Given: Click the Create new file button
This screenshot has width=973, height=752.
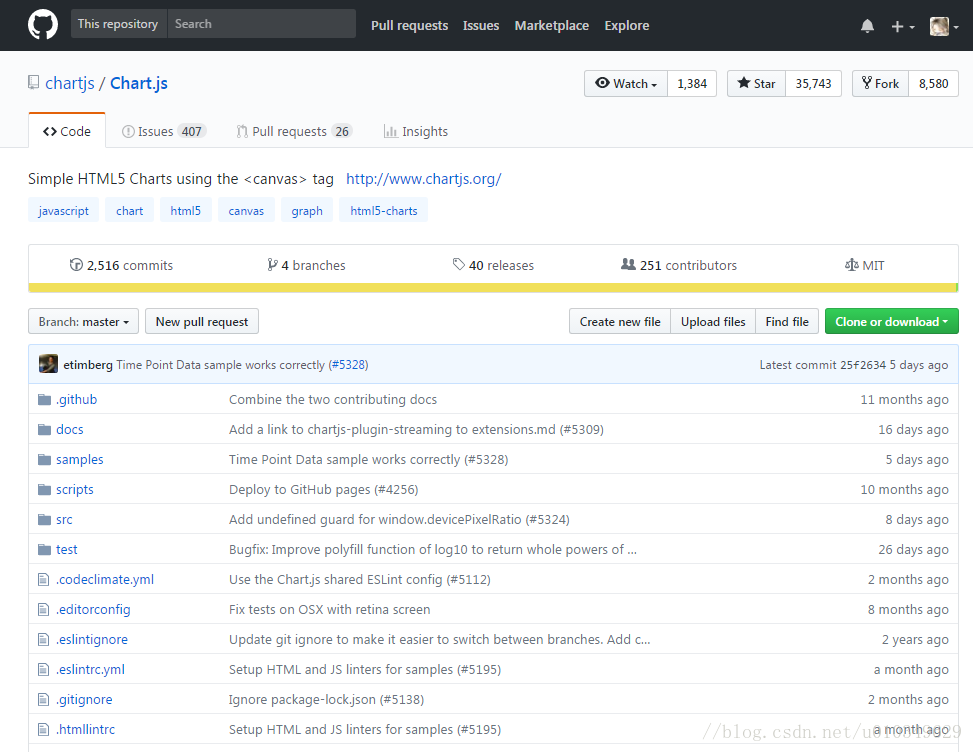Looking at the screenshot, I should pyautogui.click(x=620, y=321).
